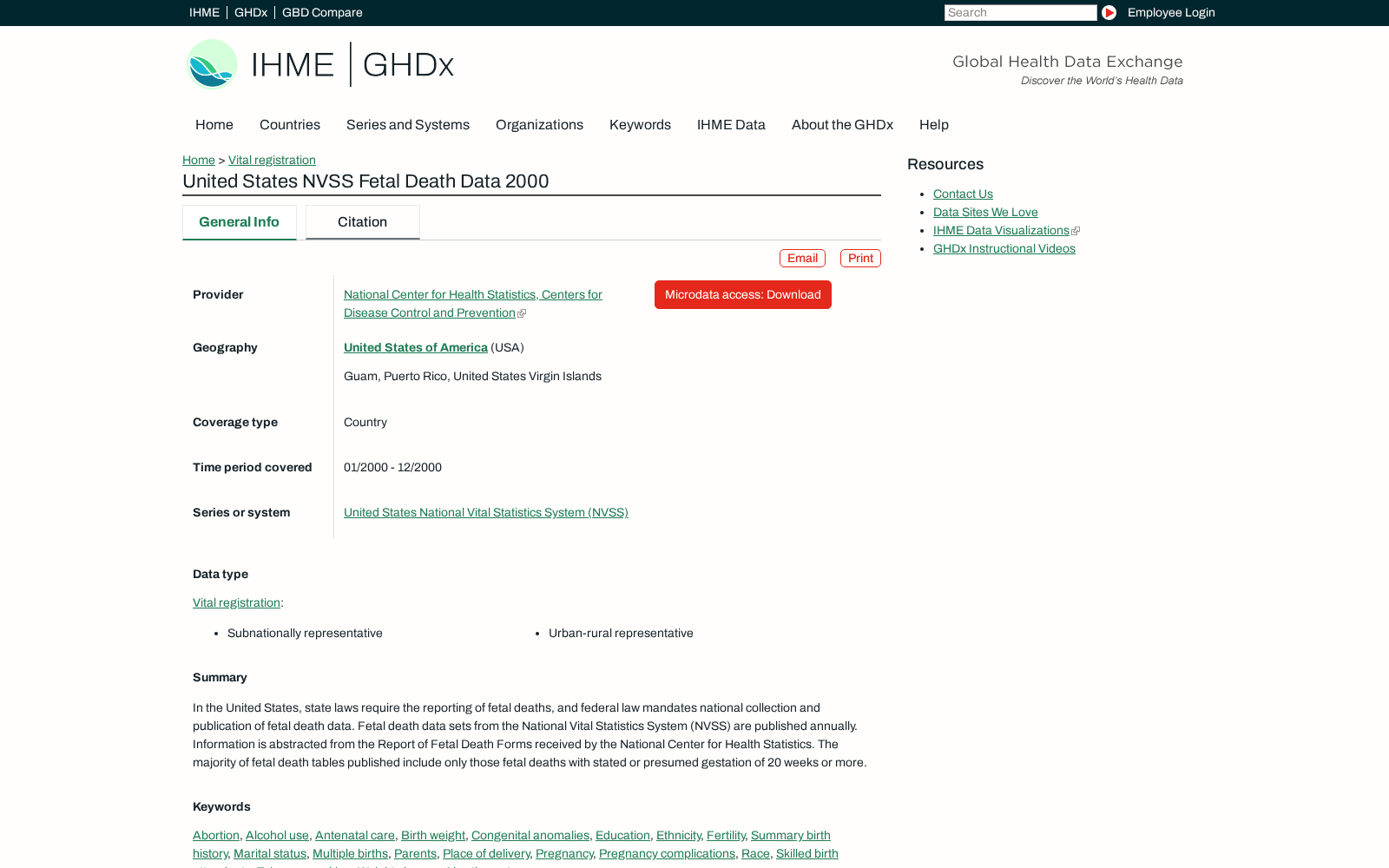Screen dimensions: 1389x868
Task: Click the Multiple births keyword
Action: click(350, 853)
